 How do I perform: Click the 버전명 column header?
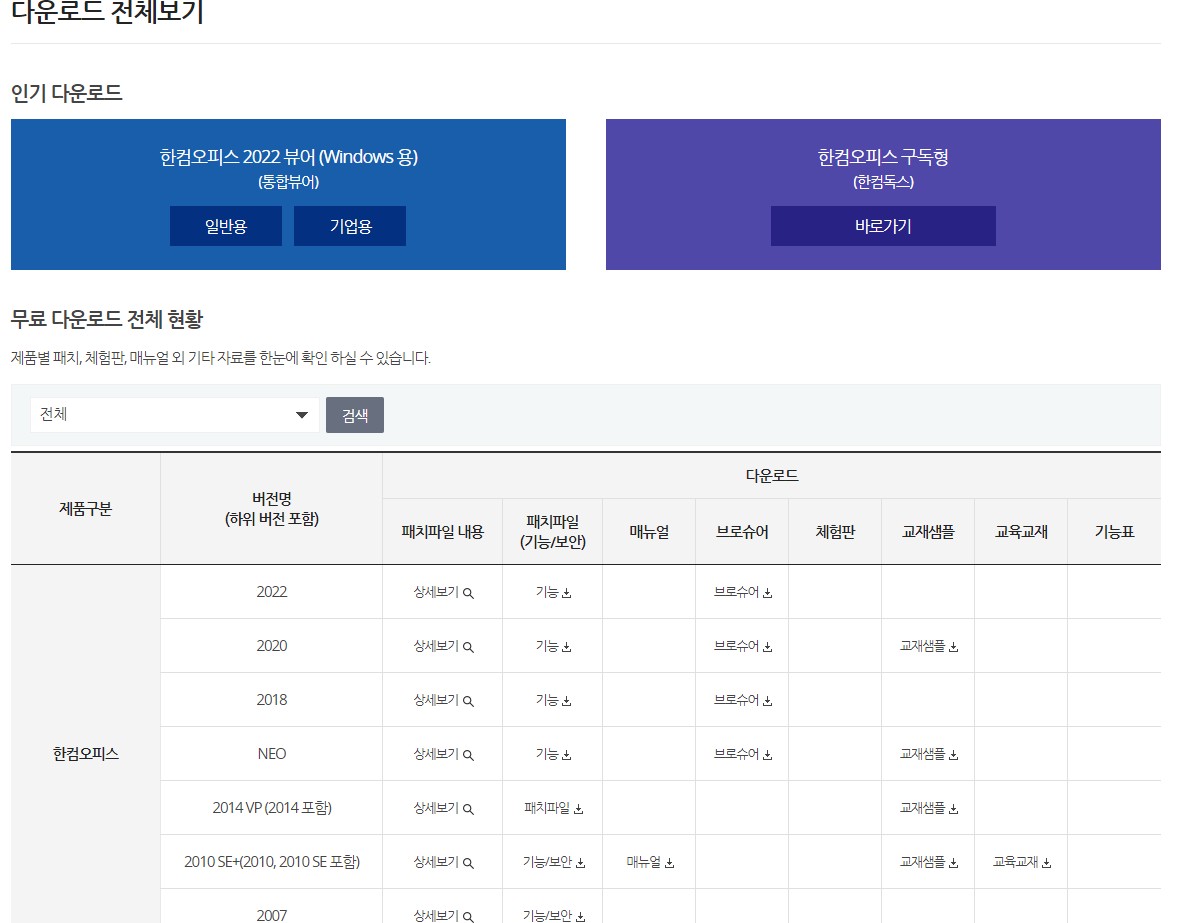[x=272, y=509]
